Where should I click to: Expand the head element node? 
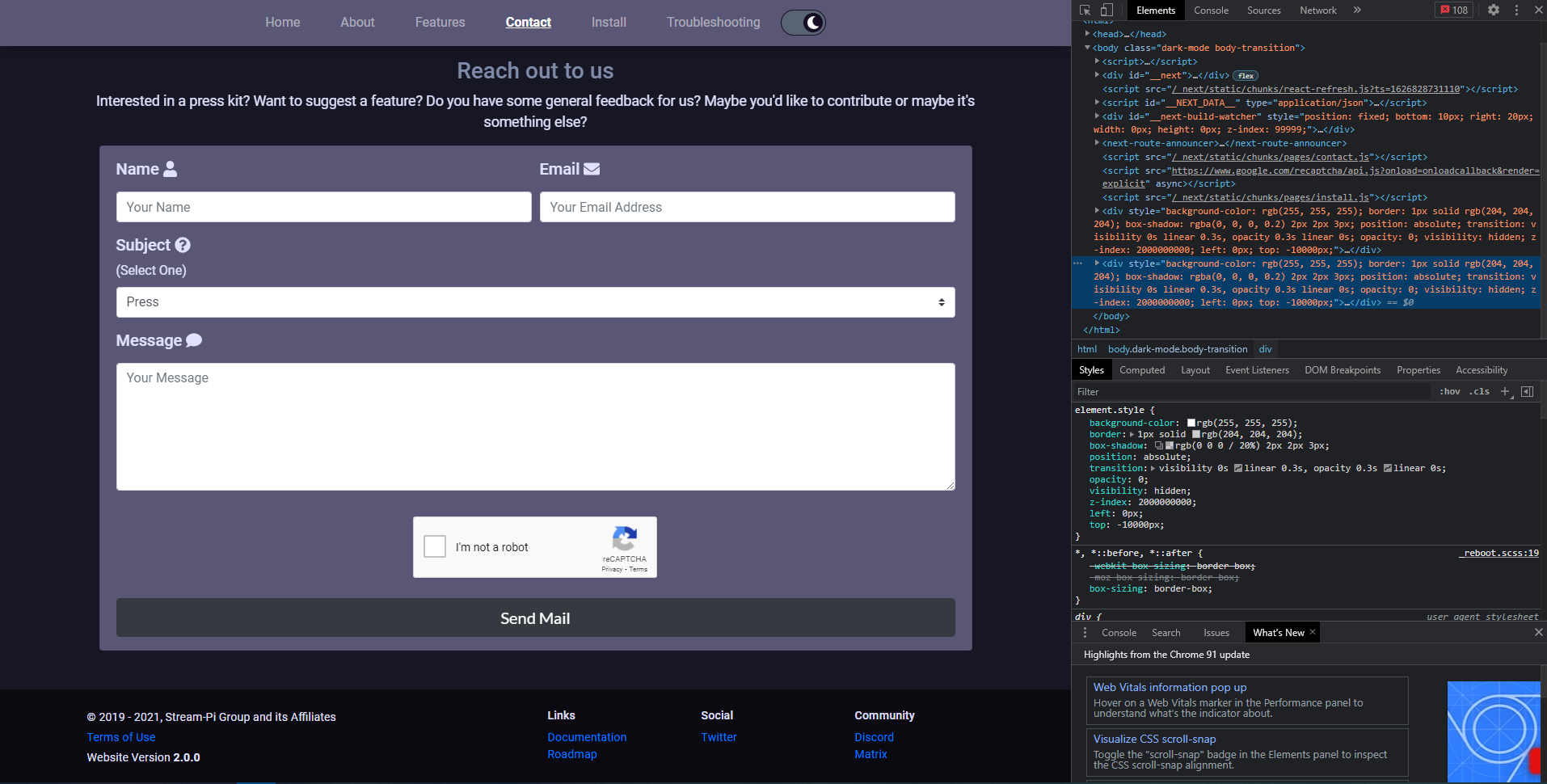pos(1088,34)
